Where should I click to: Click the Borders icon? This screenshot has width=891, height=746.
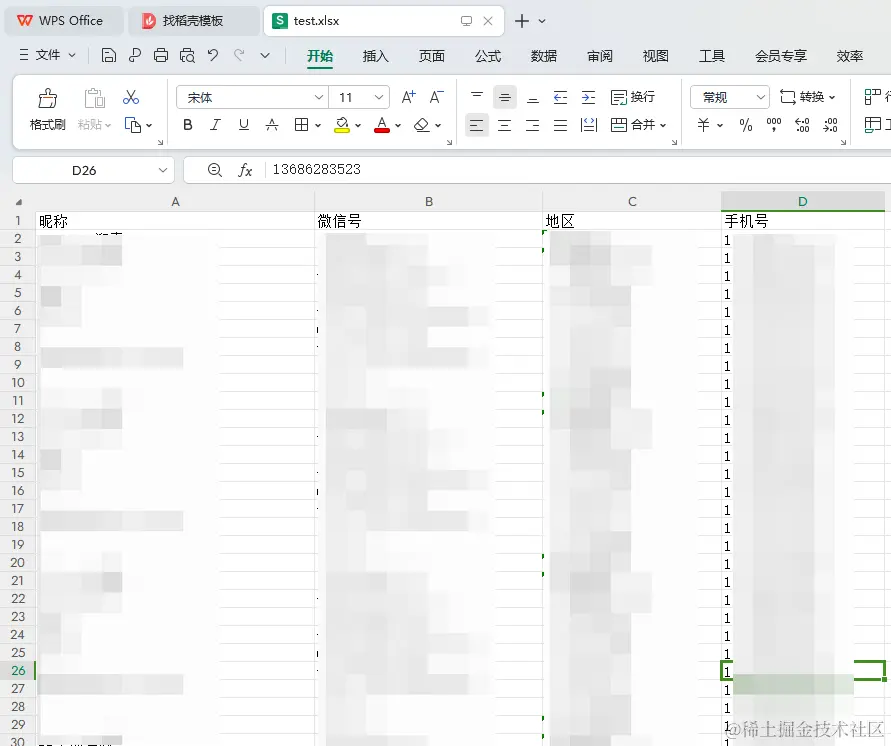point(302,125)
